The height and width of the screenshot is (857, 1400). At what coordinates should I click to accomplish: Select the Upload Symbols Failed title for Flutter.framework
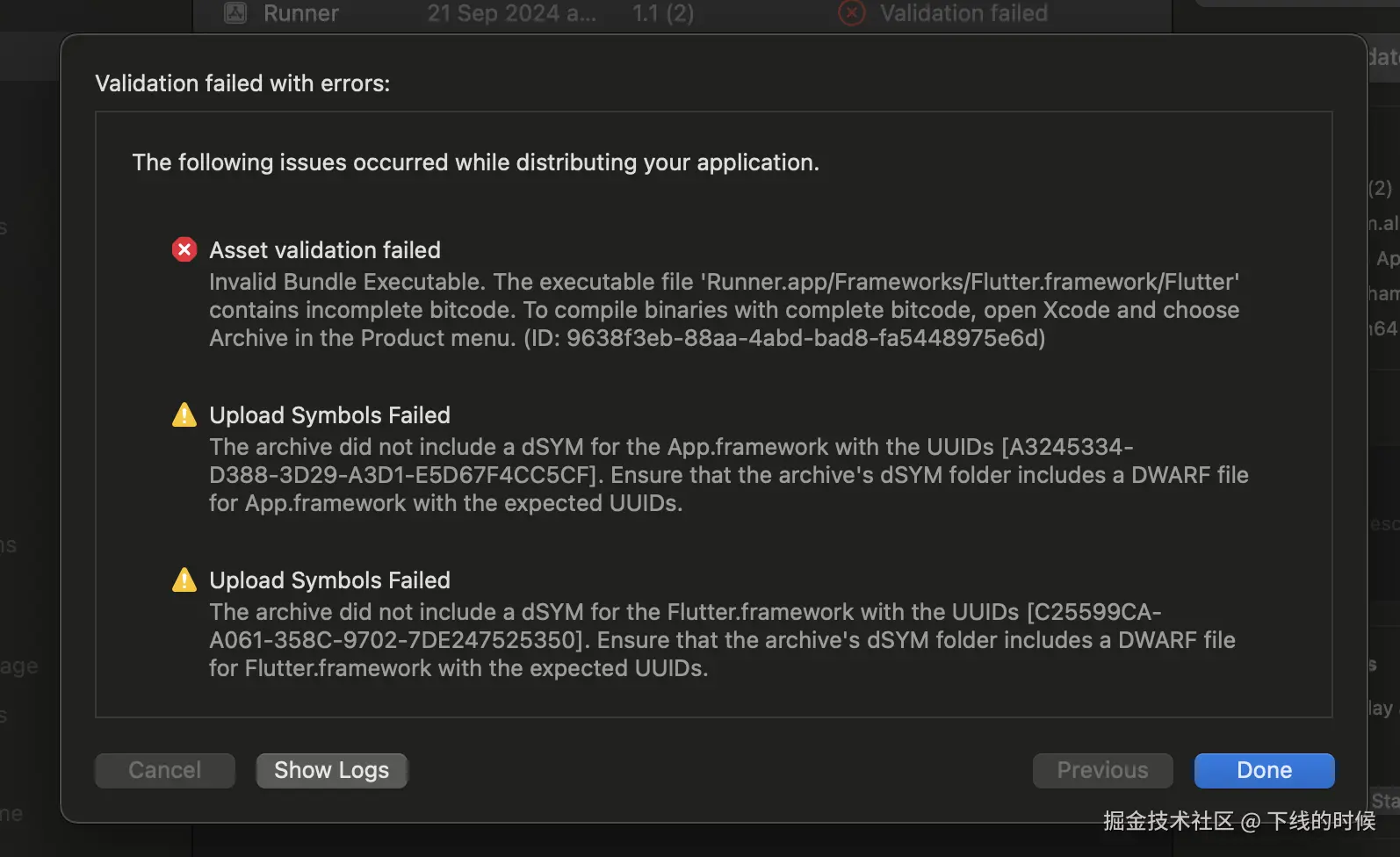point(329,580)
